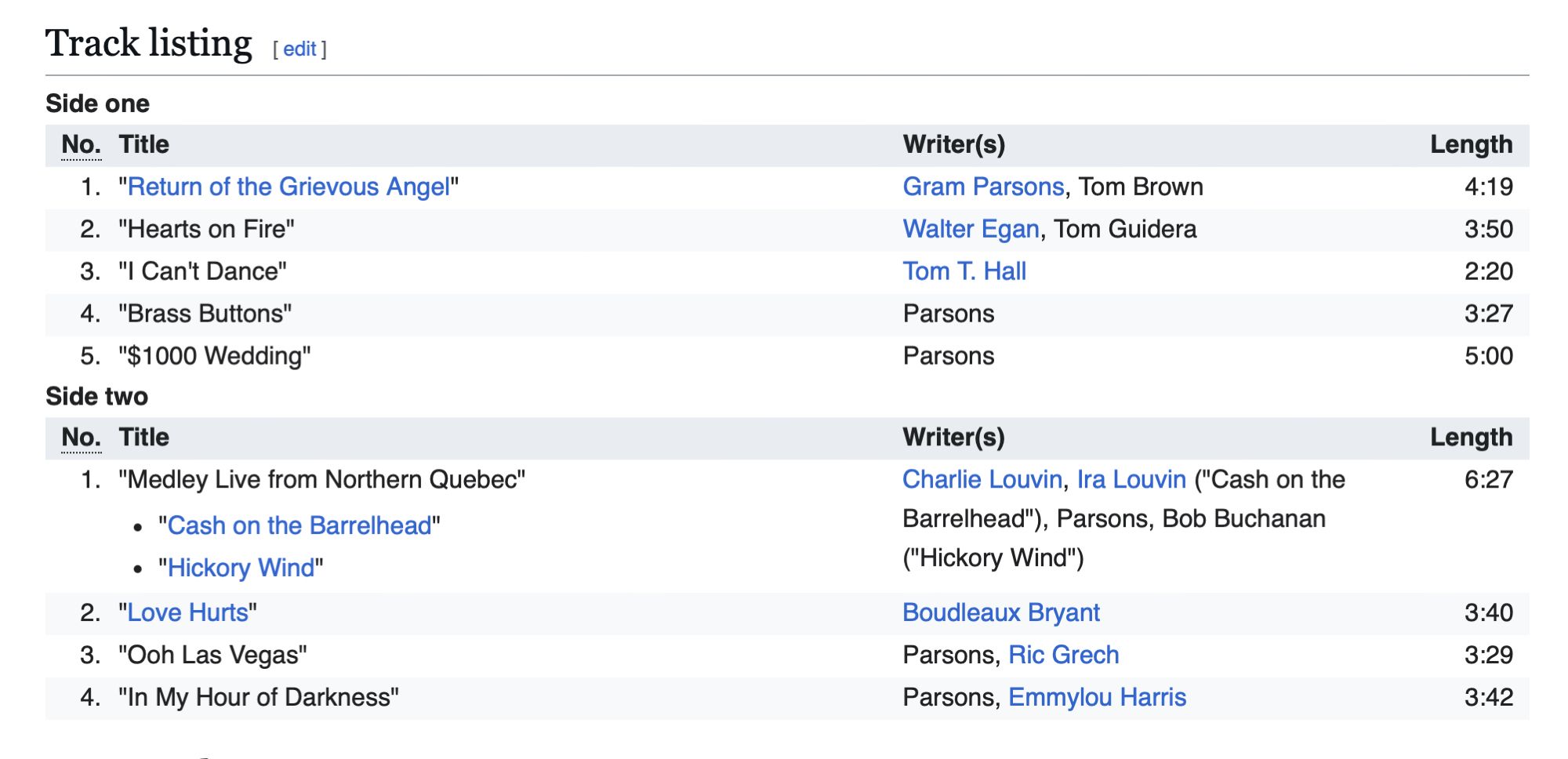Click the Side two Length column header

[x=1472, y=438]
